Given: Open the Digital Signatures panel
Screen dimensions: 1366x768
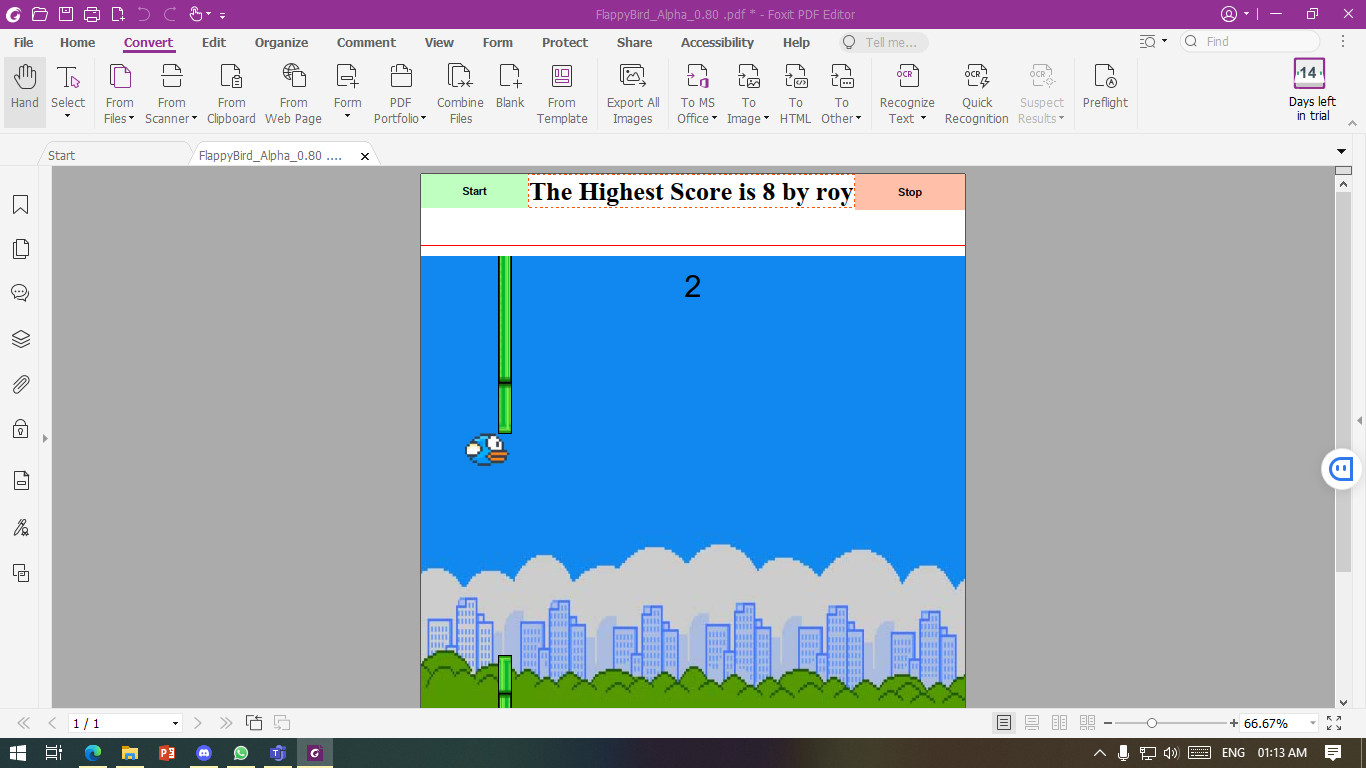Looking at the screenshot, I should pyautogui.click(x=20, y=527).
